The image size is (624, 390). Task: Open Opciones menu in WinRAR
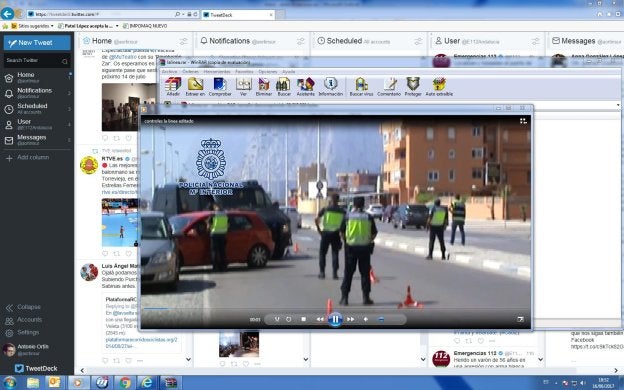click(x=267, y=72)
